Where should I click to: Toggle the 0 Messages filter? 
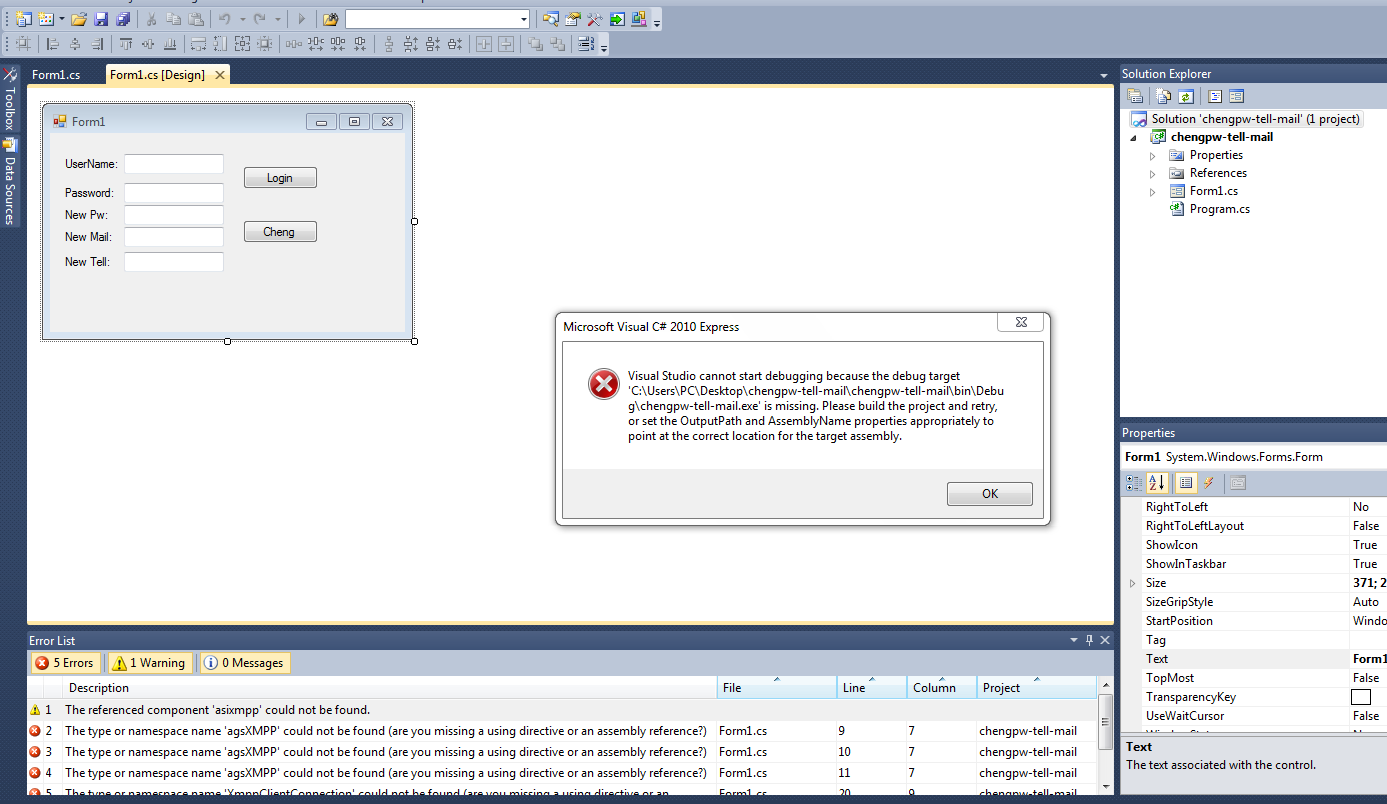point(245,663)
